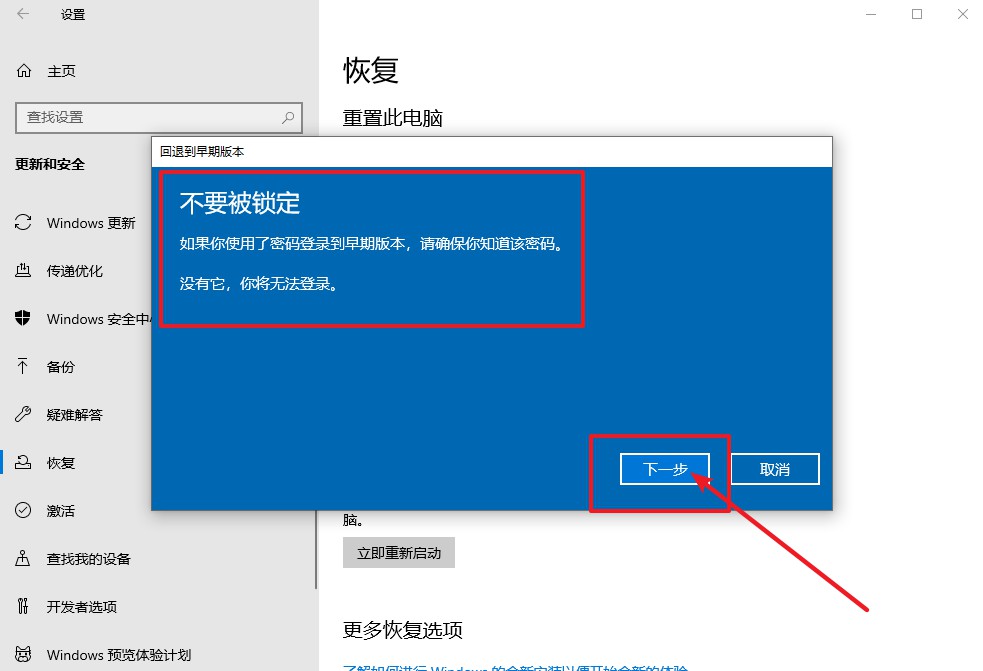
Task: Select the 备份 upload-arrow icon
Action: pos(22,367)
